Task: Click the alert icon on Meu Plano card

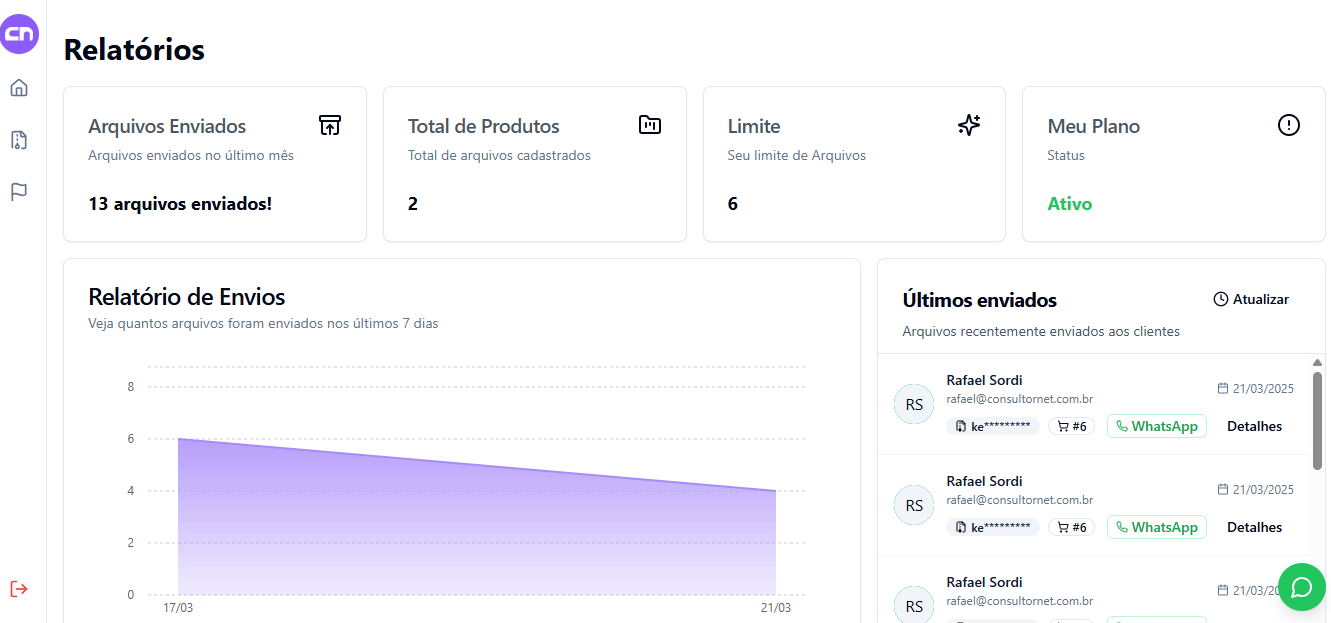Action: pos(1289,125)
